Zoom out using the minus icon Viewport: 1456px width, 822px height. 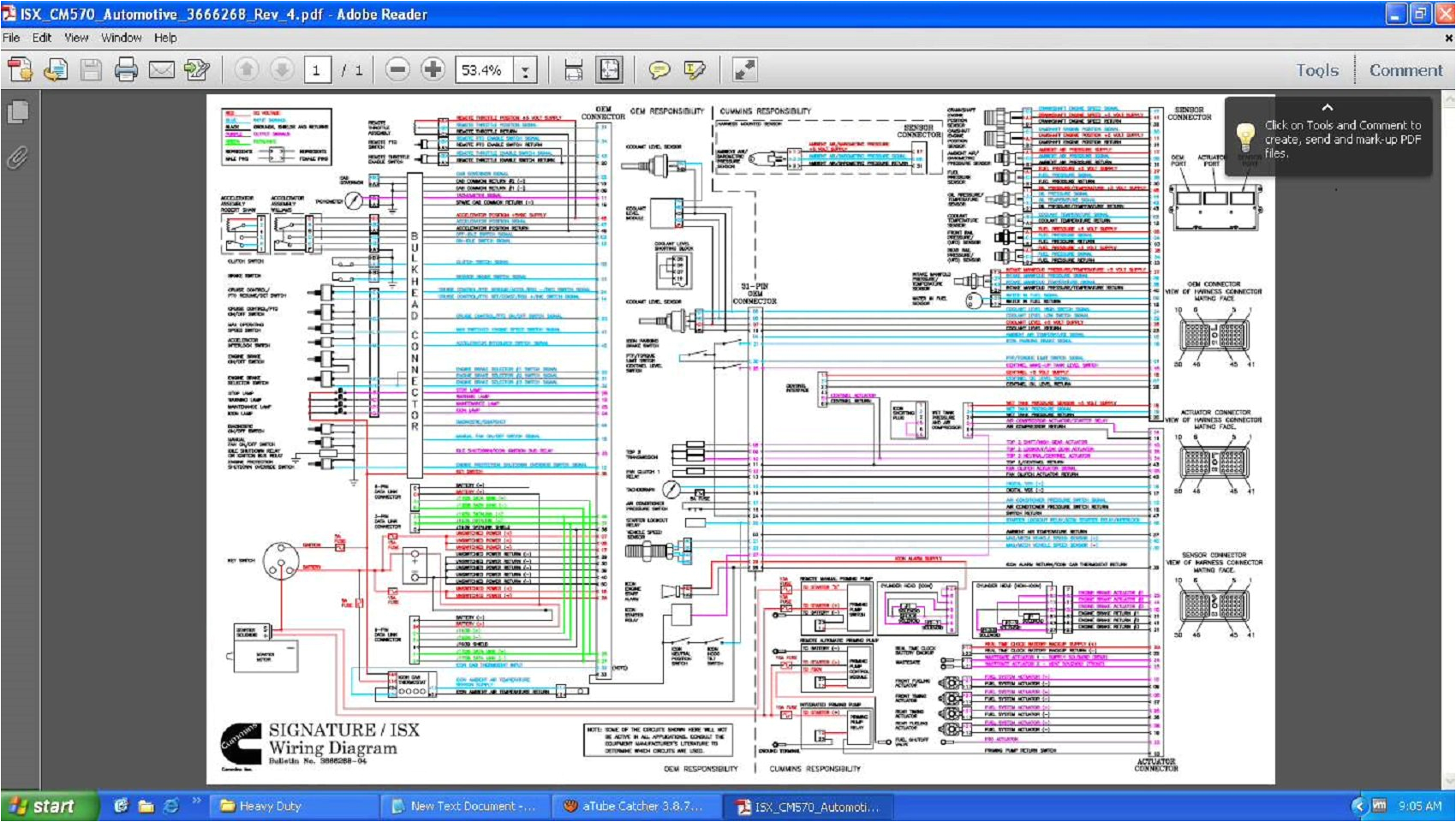(x=396, y=70)
